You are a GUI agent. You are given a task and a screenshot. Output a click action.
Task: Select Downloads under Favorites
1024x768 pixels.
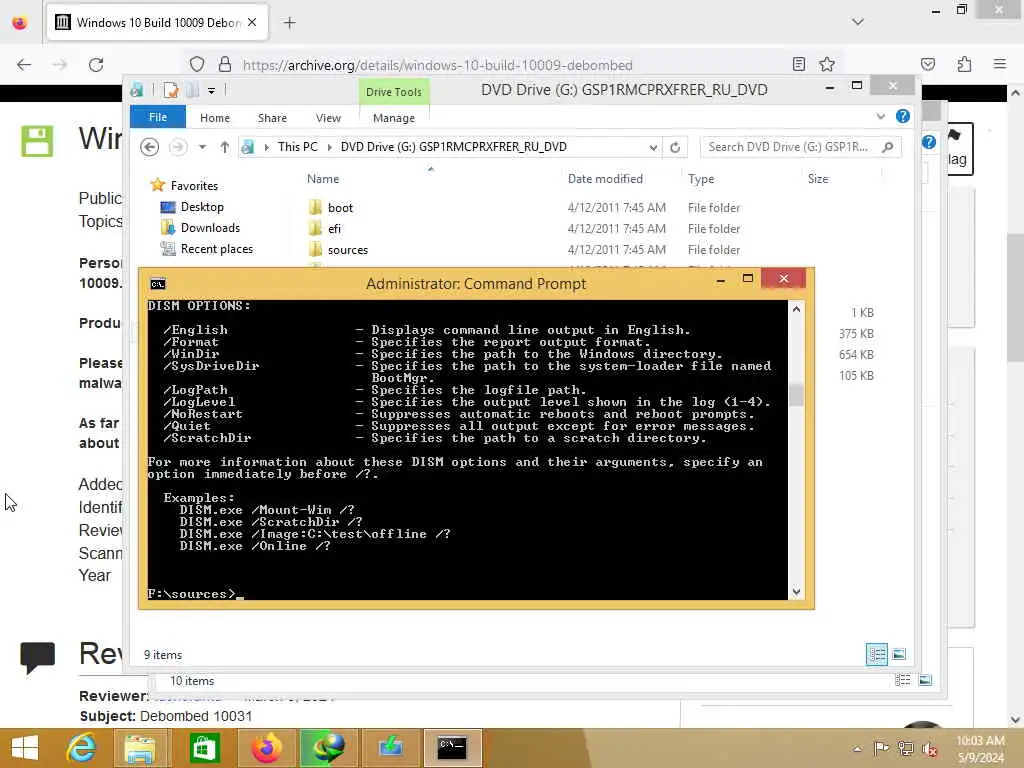pyautogui.click(x=210, y=228)
